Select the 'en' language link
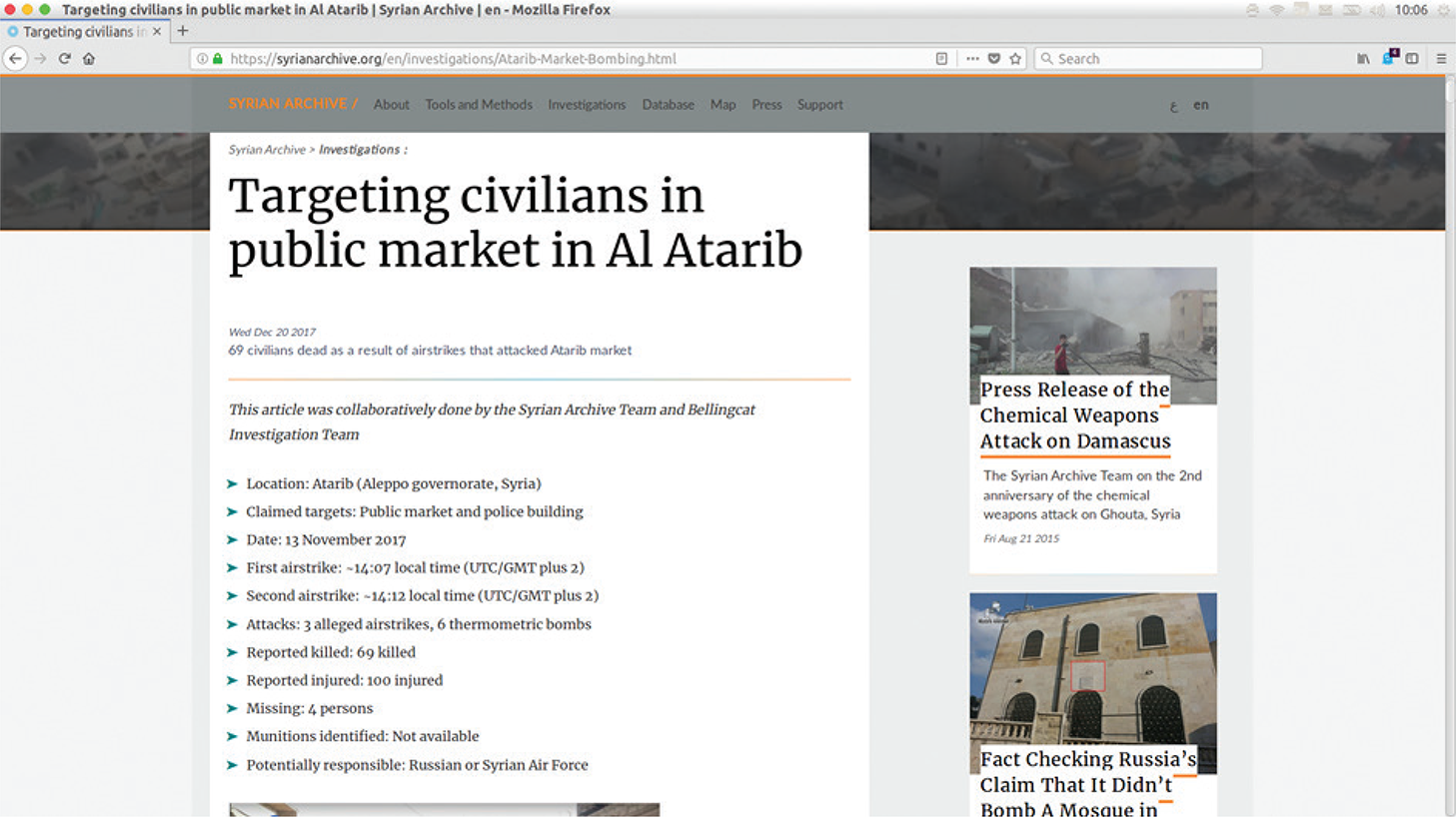Image resolution: width=1456 pixels, height=817 pixels. 1200,104
